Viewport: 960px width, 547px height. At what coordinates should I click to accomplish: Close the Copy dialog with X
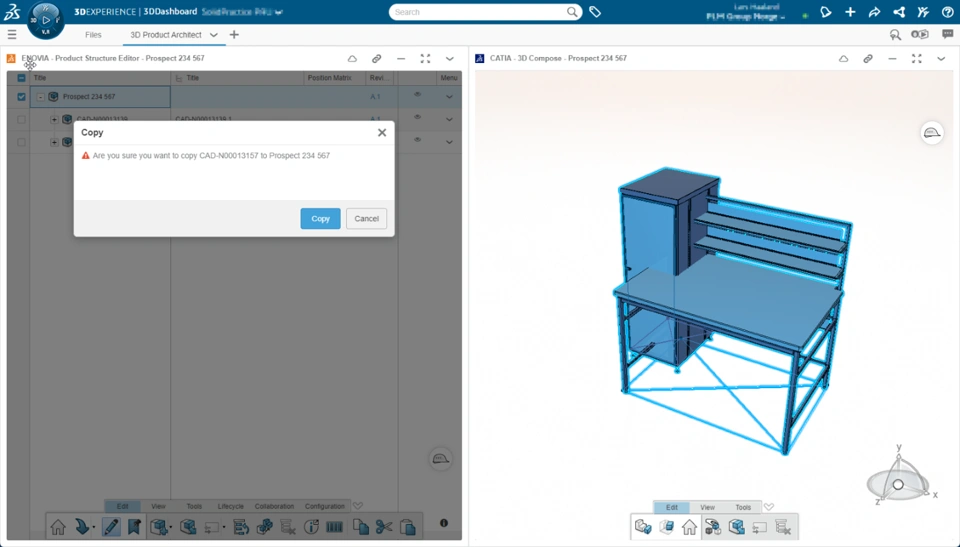coord(382,132)
